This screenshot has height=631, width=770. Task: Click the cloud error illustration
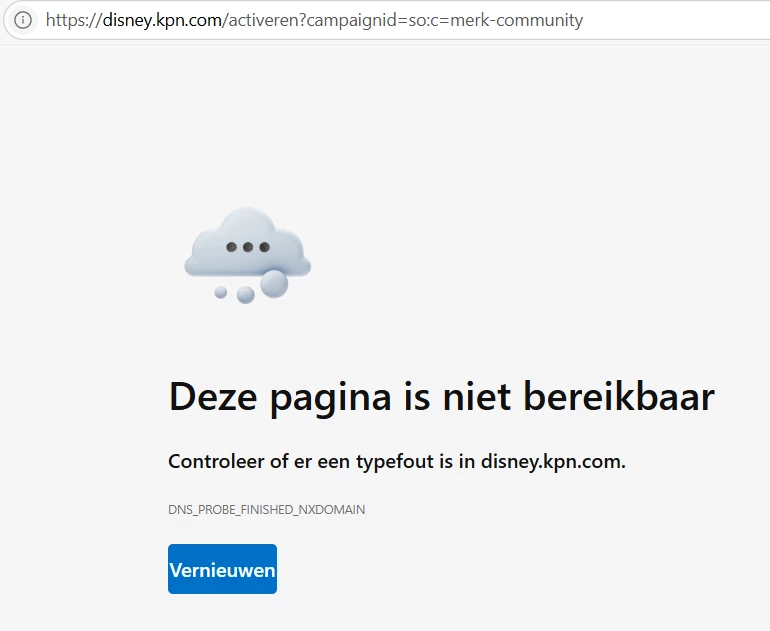pyautogui.click(x=248, y=255)
